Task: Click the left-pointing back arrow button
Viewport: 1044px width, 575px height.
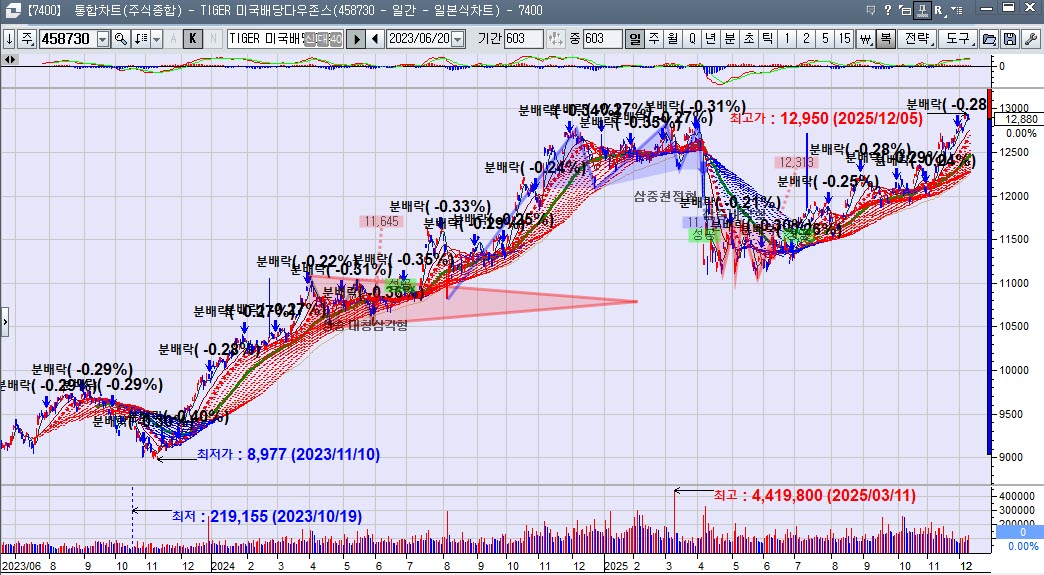Action: click(375, 39)
